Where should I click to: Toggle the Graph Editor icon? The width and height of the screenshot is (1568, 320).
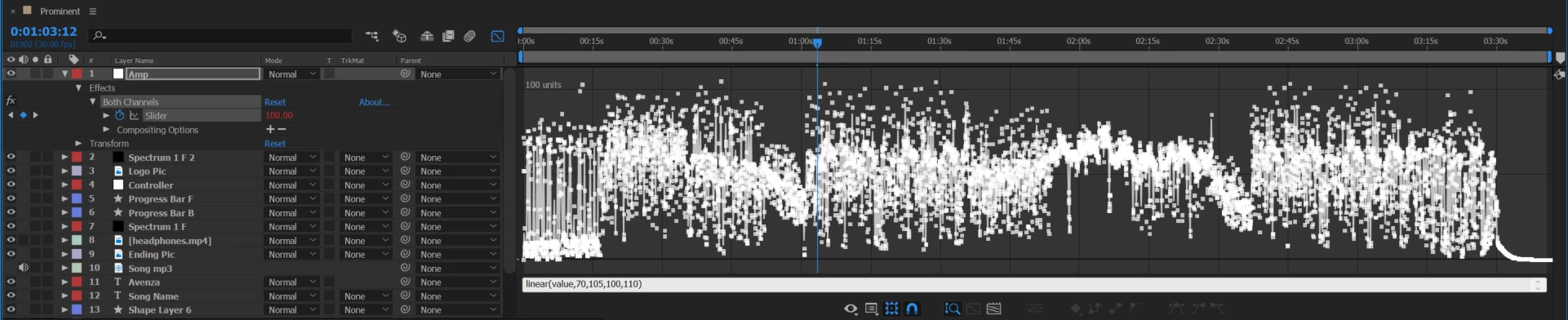pyautogui.click(x=497, y=36)
